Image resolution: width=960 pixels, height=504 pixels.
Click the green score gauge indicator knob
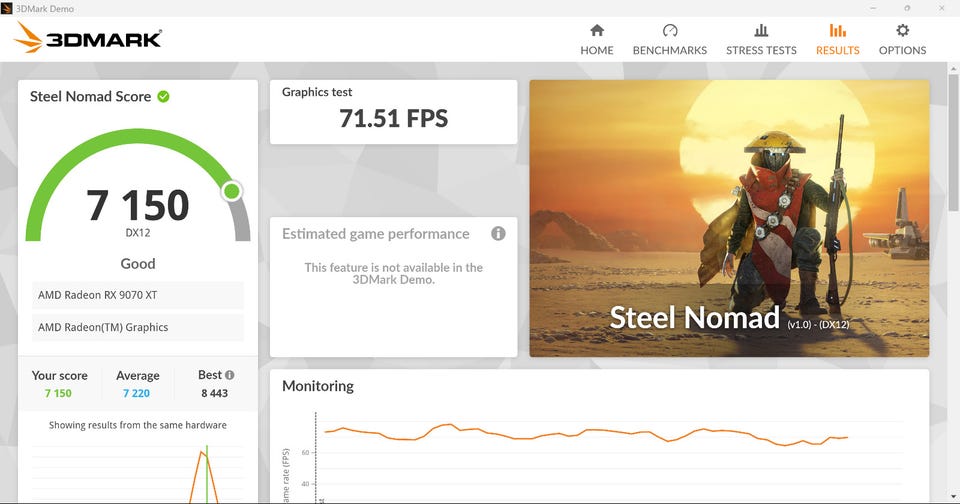pos(232,192)
